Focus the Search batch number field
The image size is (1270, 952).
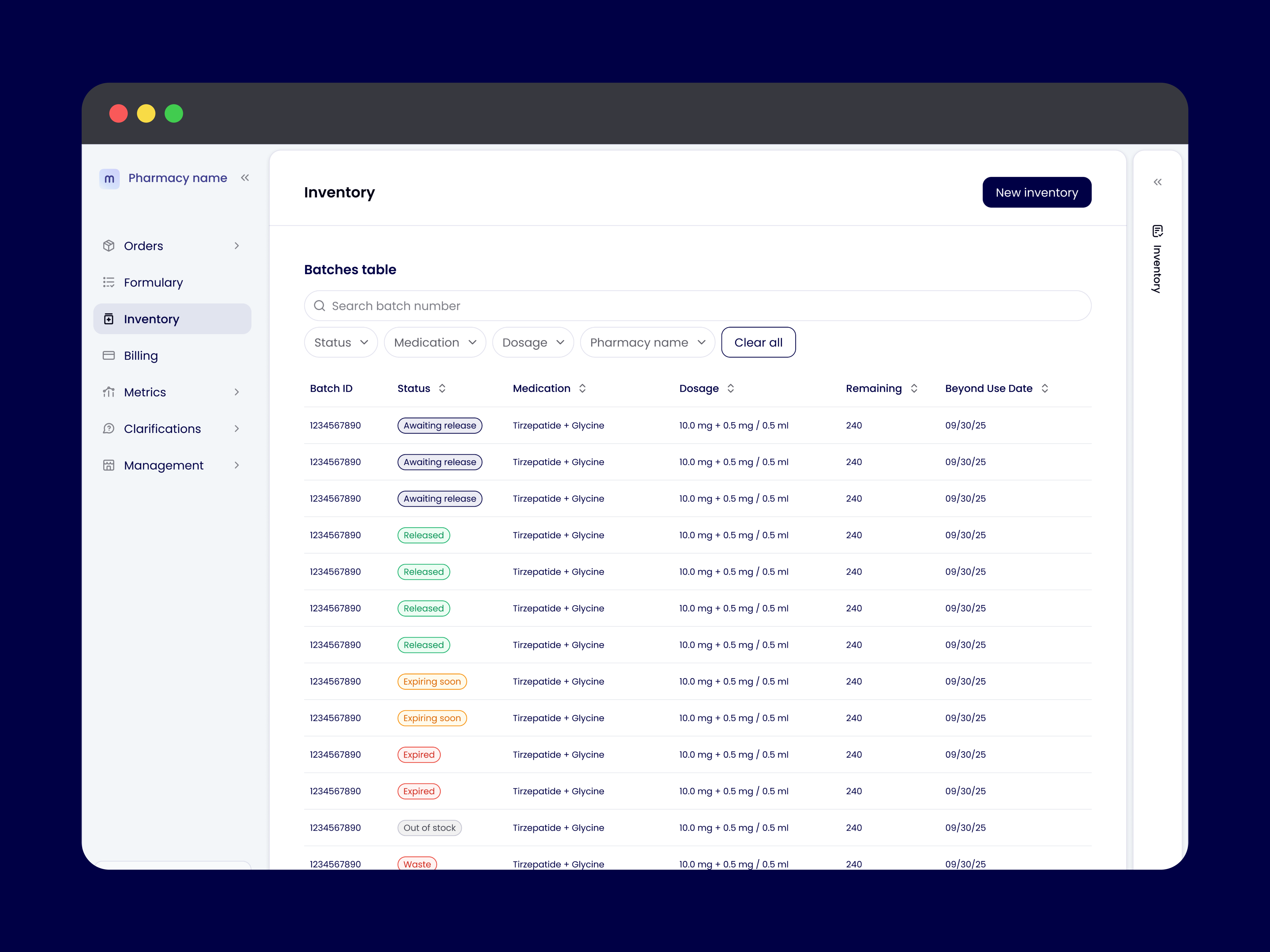pos(698,306)
